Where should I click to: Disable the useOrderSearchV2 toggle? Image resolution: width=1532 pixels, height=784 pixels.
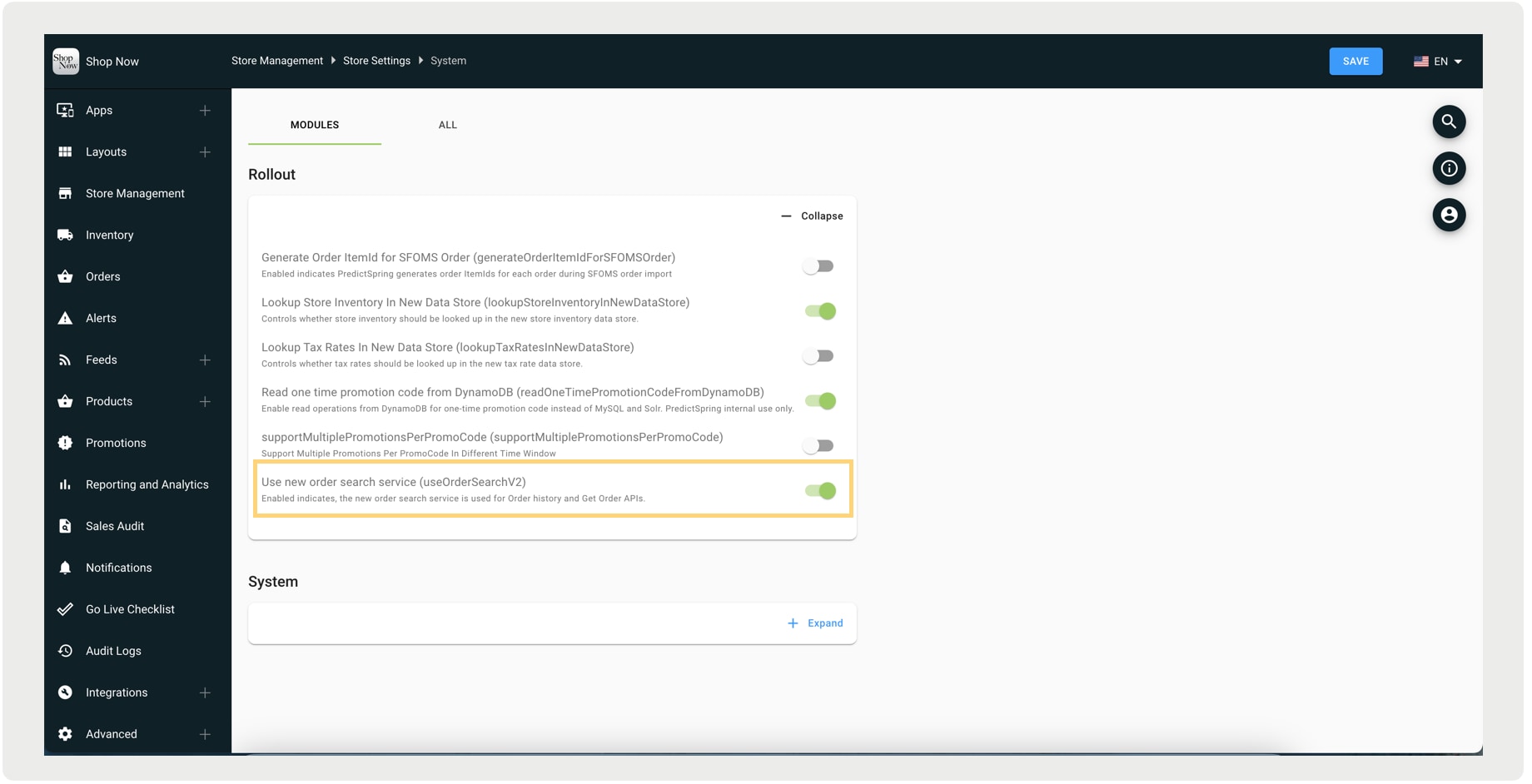point(820,491)
